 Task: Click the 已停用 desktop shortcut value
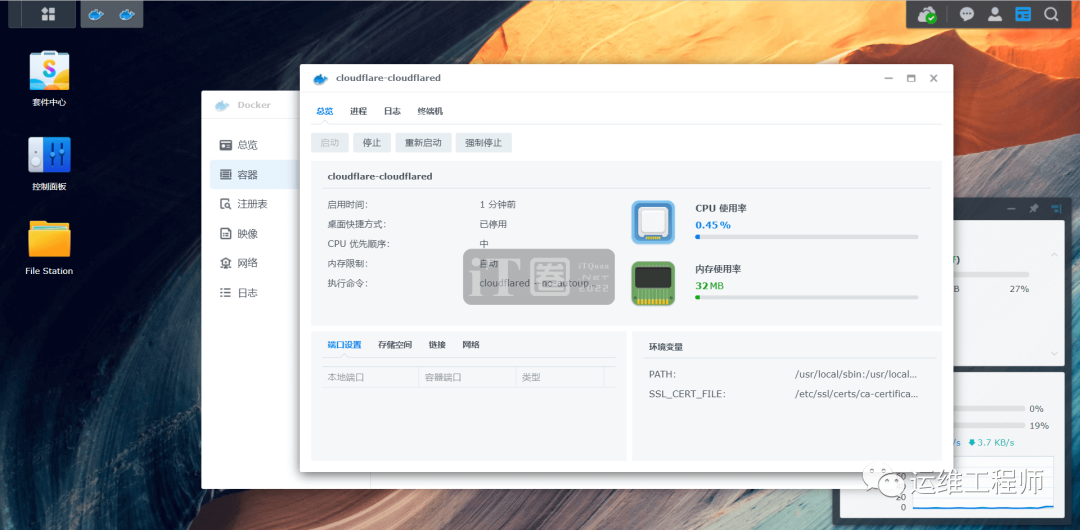click(493, 224)
